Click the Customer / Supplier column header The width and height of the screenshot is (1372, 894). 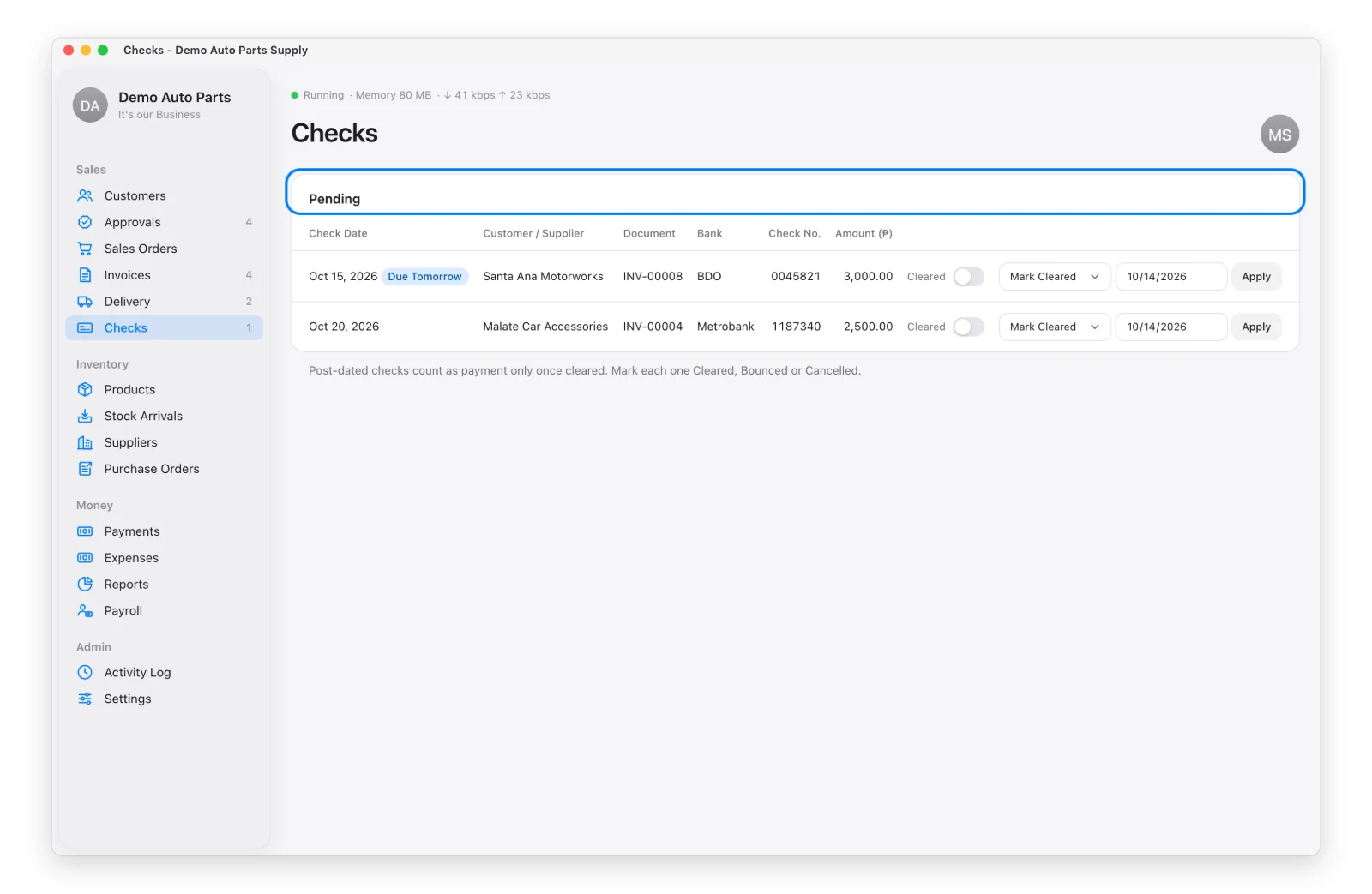click(533, 233)
